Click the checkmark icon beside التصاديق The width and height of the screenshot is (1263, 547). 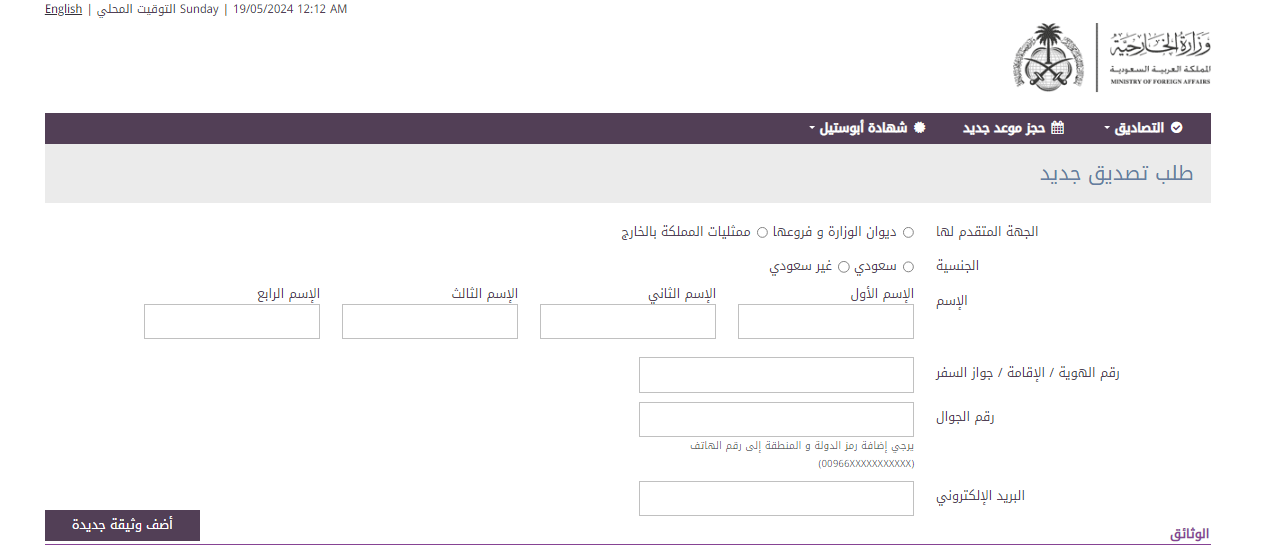coord(1177,128)
